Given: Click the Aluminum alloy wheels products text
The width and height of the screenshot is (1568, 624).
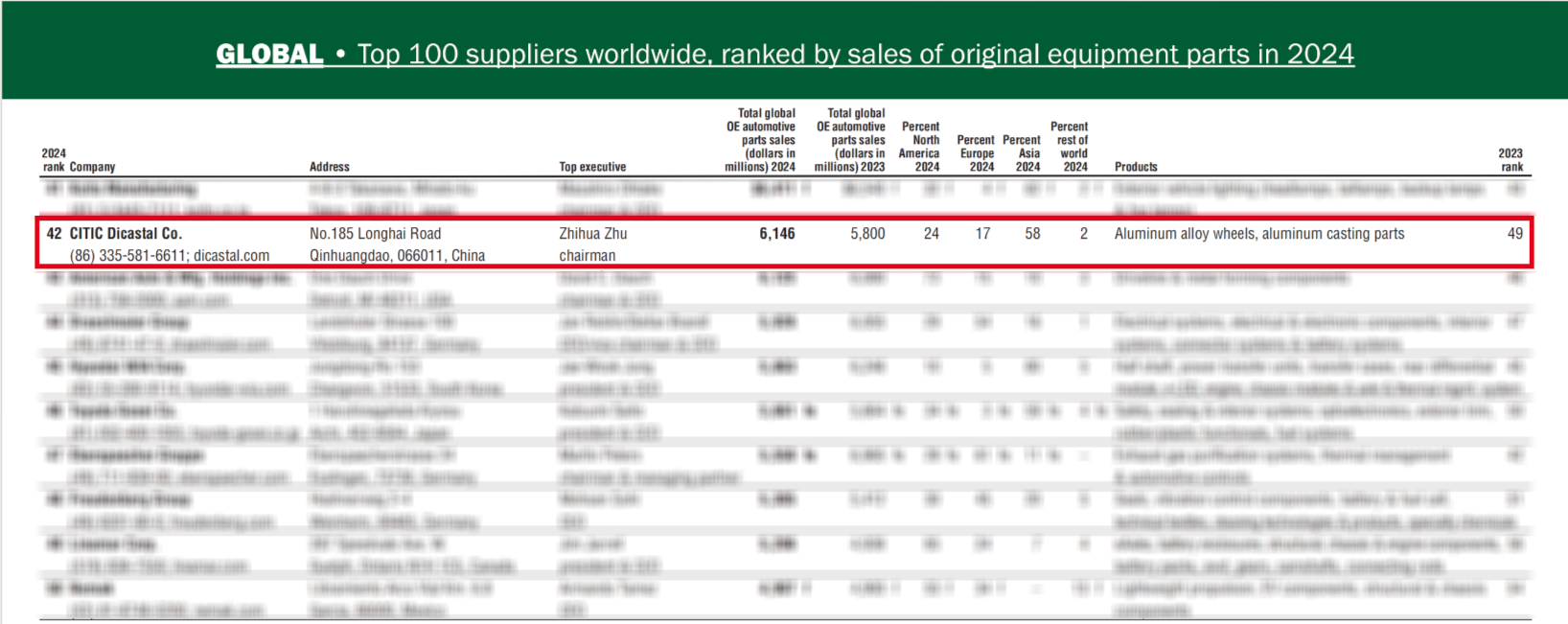Looking at the screenshot, I should (1258, 234).
